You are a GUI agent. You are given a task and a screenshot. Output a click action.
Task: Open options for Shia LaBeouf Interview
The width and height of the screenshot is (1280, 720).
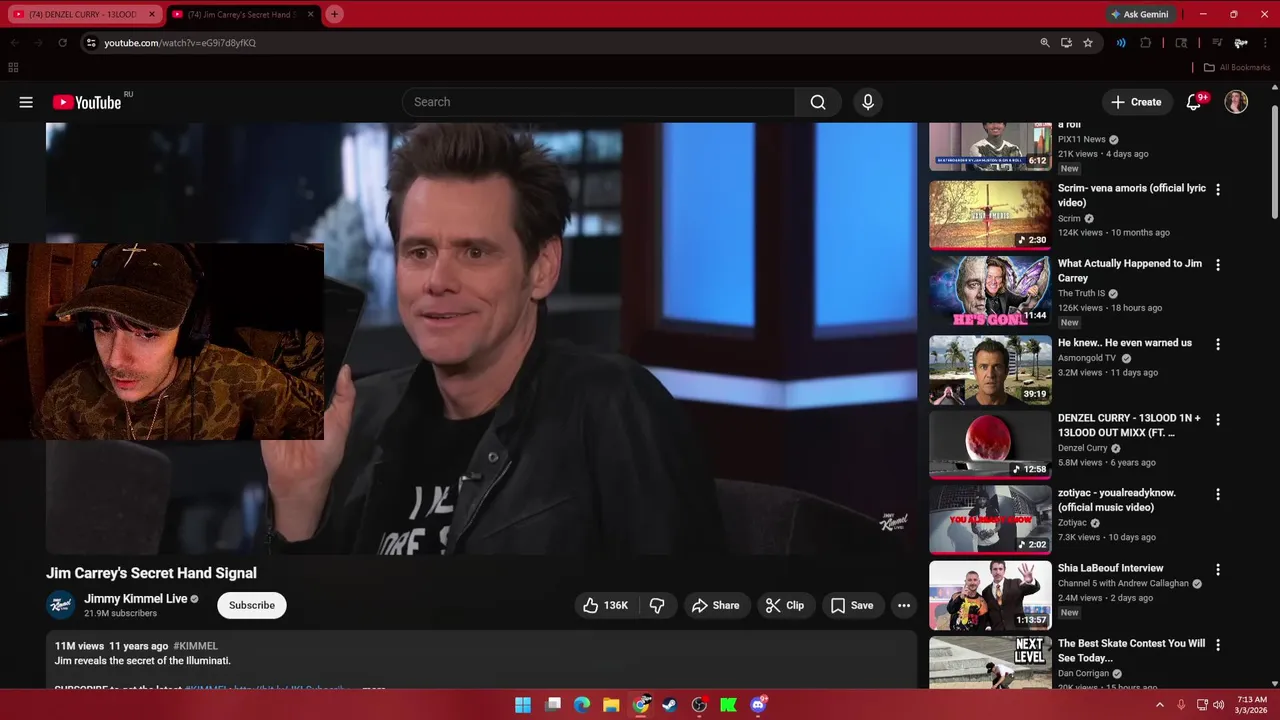[x=1218, y=569]
